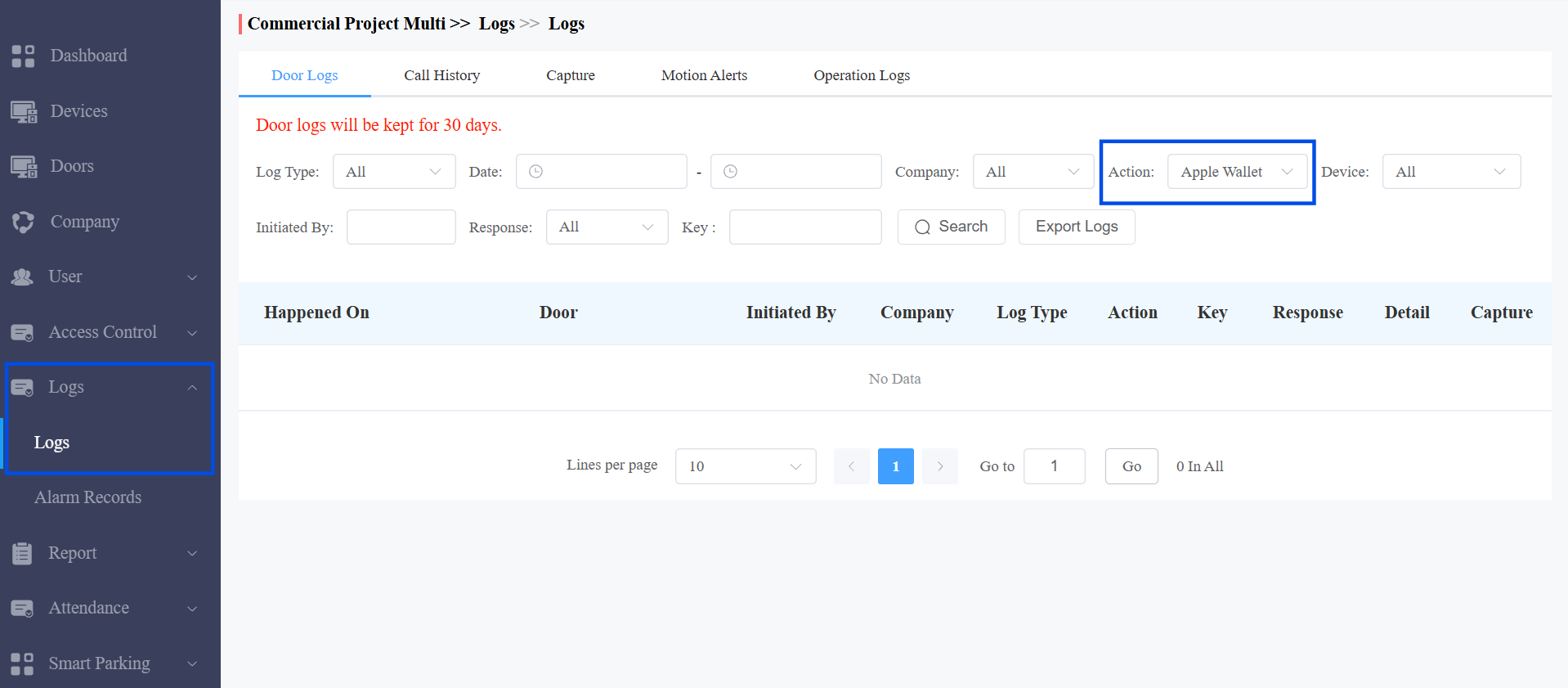Click Logs link in the breadcrumb

point(497,24)
